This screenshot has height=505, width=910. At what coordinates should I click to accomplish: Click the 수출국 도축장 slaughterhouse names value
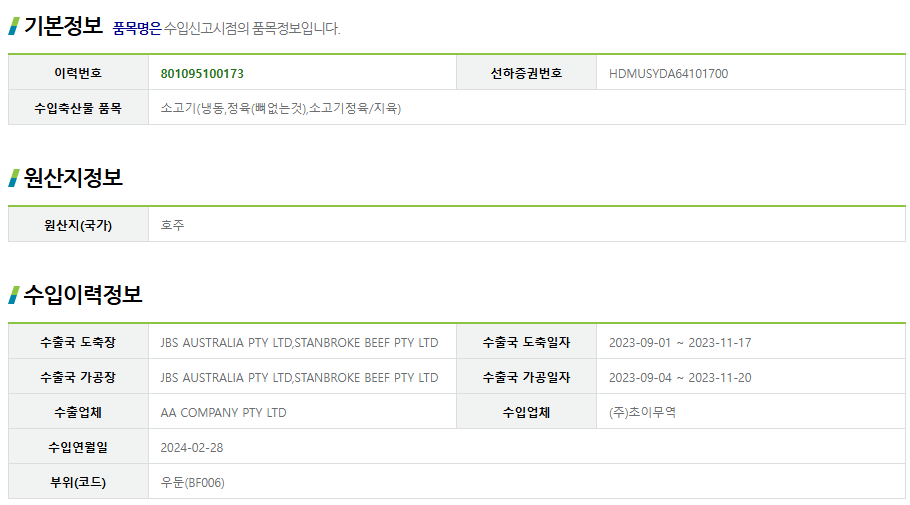tap(299, 342)
